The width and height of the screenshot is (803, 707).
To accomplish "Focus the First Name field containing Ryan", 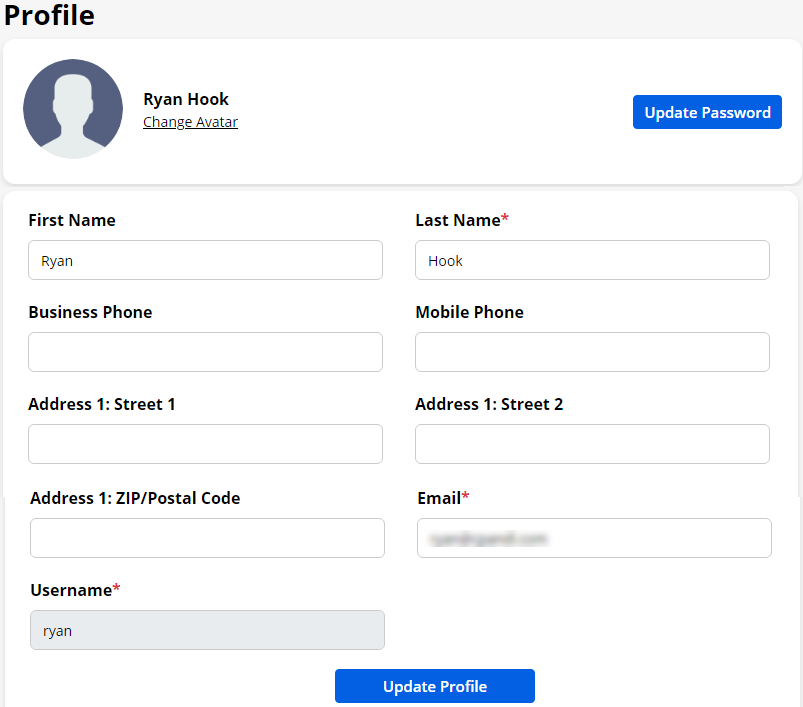I will (205, 260).
